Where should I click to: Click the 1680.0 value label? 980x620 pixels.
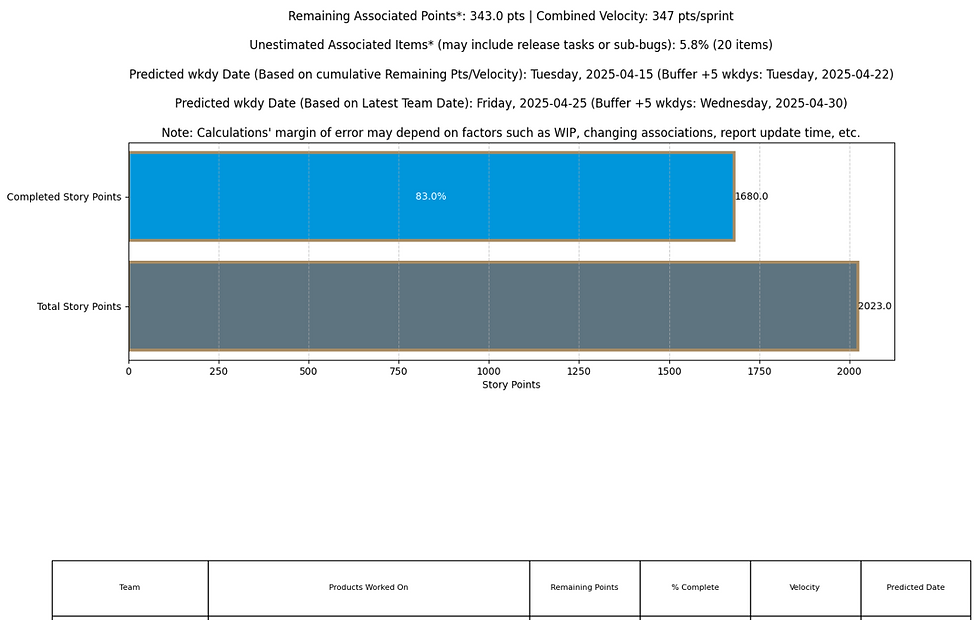tap(751, 196)
